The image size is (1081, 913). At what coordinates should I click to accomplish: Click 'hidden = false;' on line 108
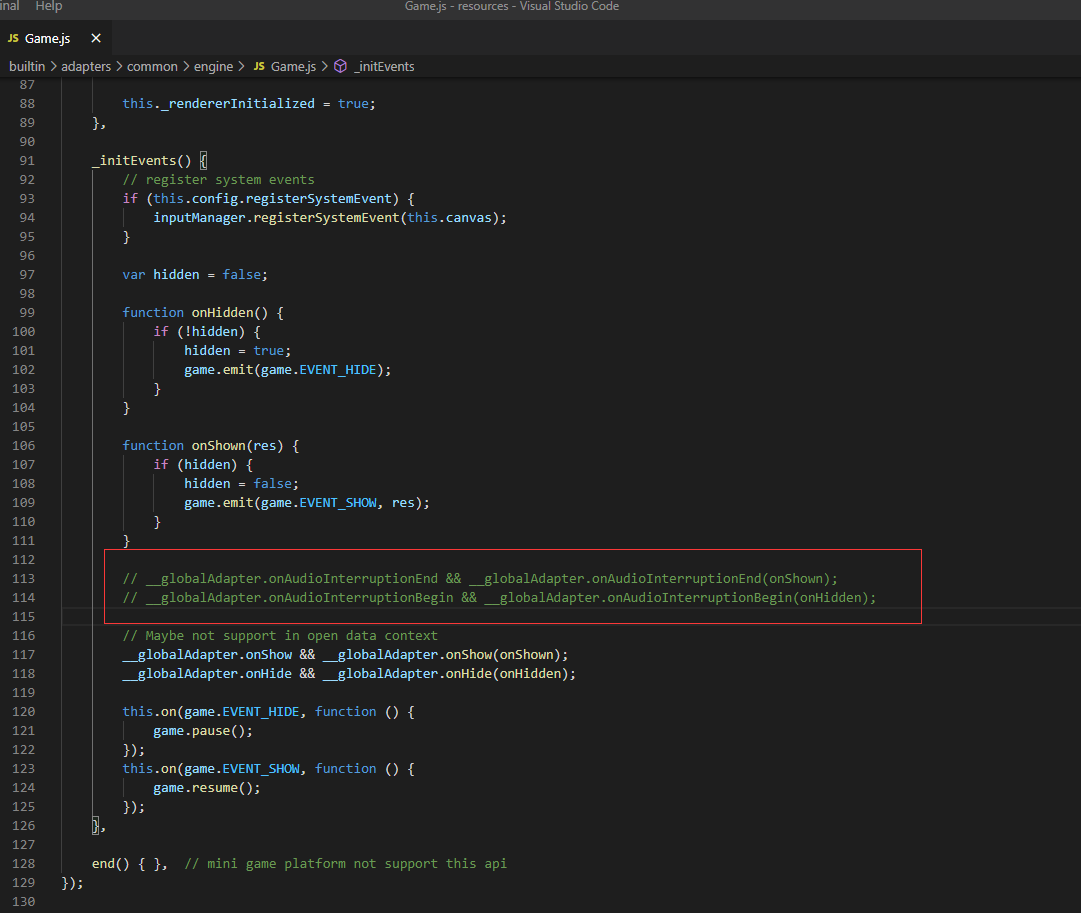[x=241, y=483]
